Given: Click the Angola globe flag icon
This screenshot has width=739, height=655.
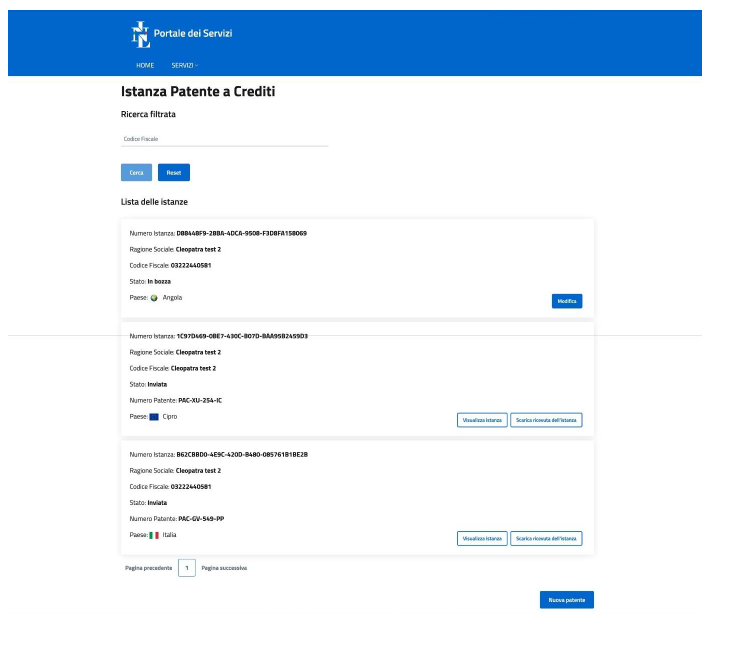Looking at the screenshot, I should click(x=154, y=298).
